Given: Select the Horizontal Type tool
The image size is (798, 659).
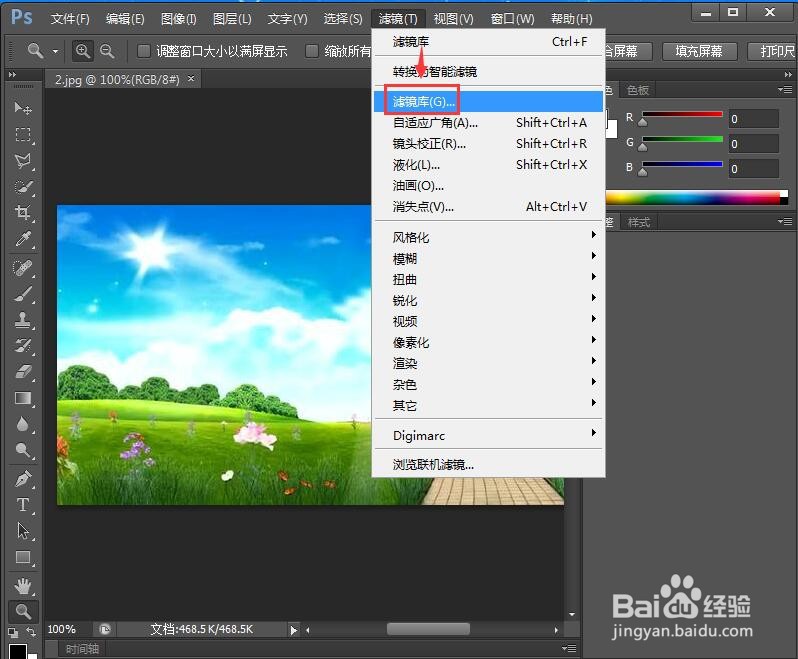Looking at the screenshot, I should coord(22,505).
